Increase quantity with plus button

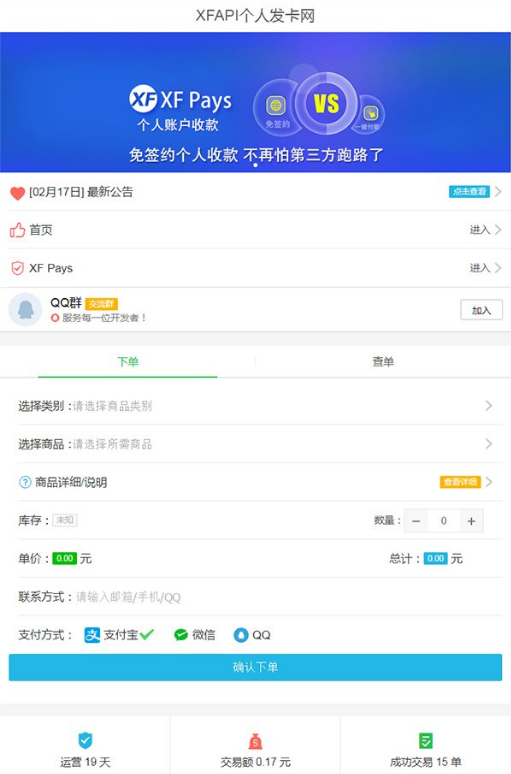click(x=472, y=521)
